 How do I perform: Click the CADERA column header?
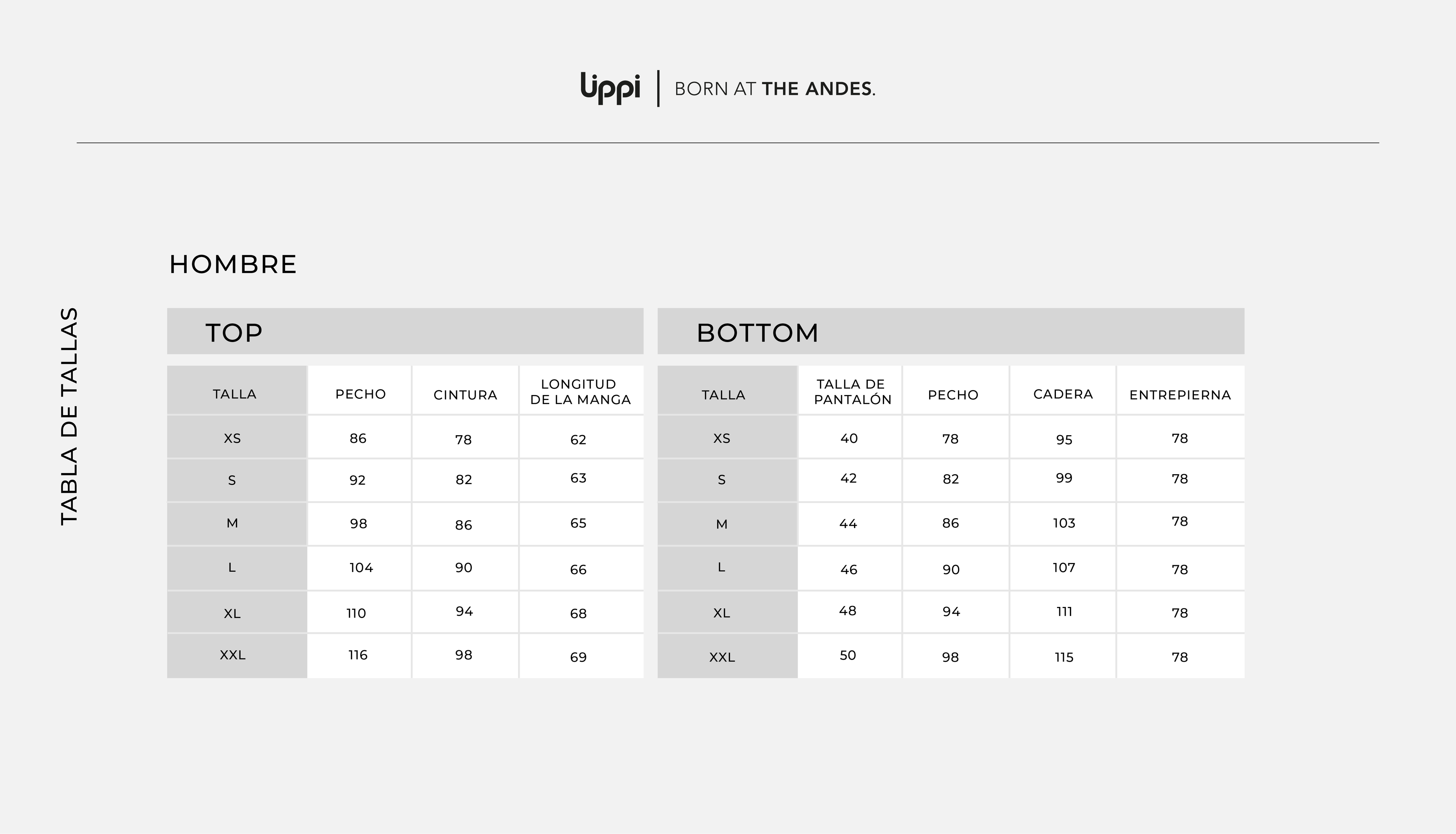[1063, 394]
